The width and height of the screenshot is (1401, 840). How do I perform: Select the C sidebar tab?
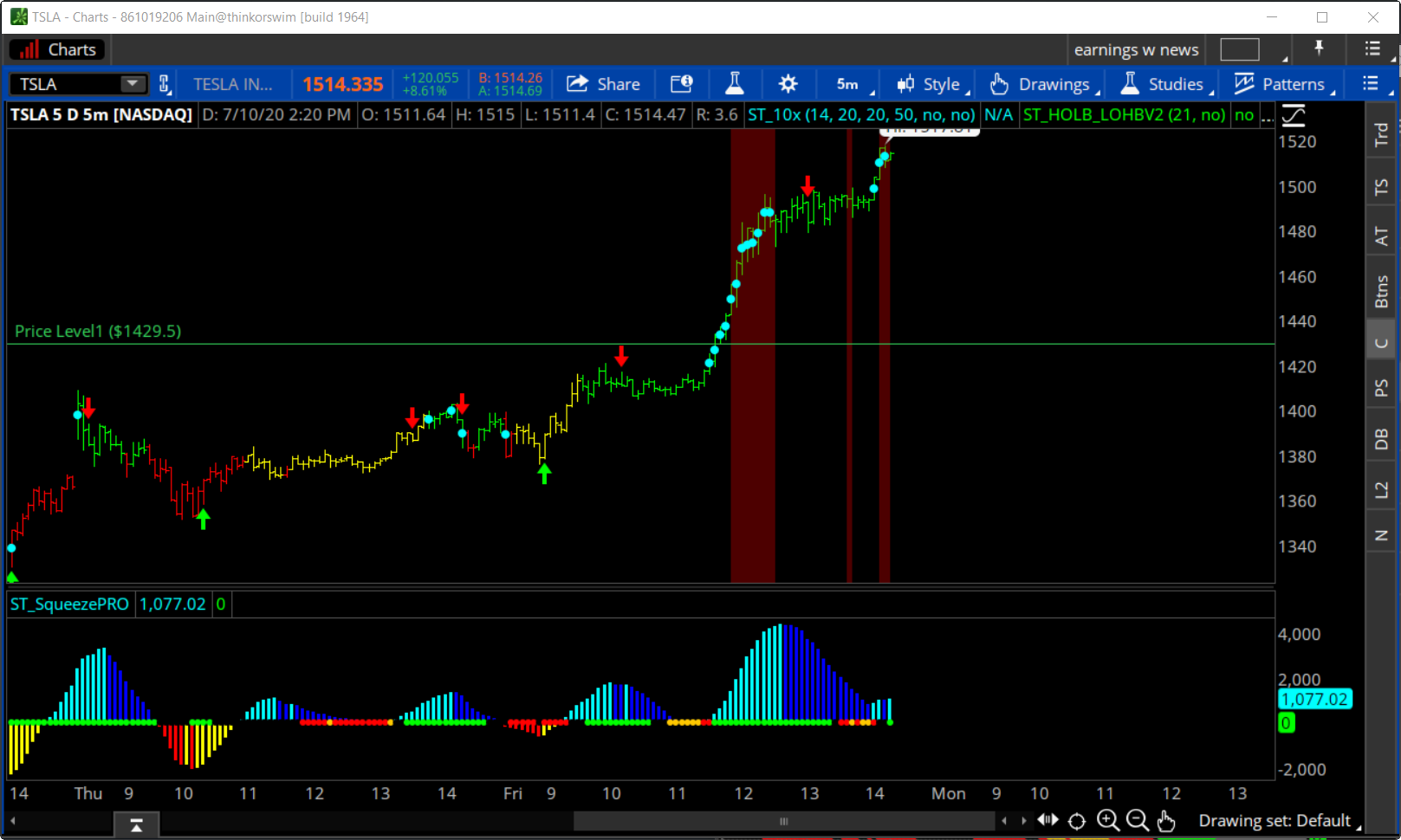coord(1381,343)
